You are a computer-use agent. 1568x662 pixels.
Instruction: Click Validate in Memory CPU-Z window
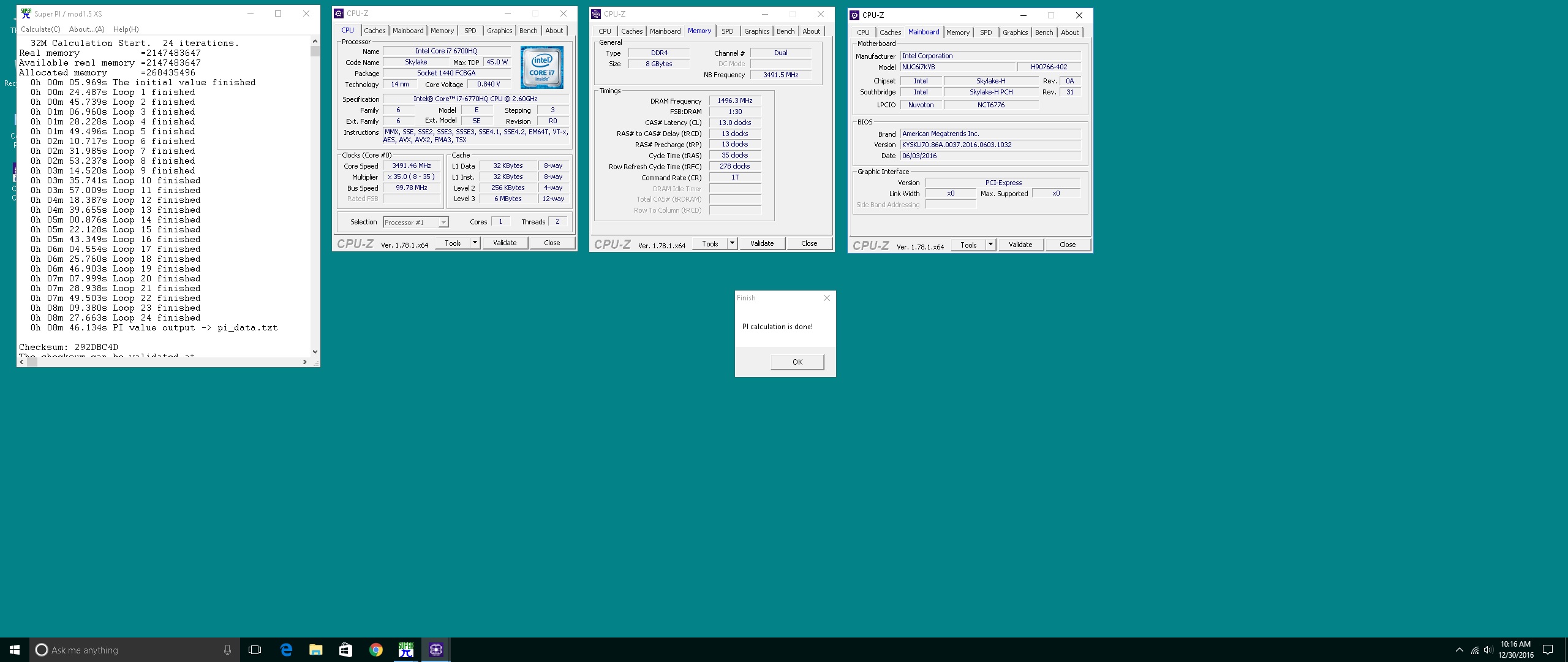pyautogui.click(x=762, y=243)
